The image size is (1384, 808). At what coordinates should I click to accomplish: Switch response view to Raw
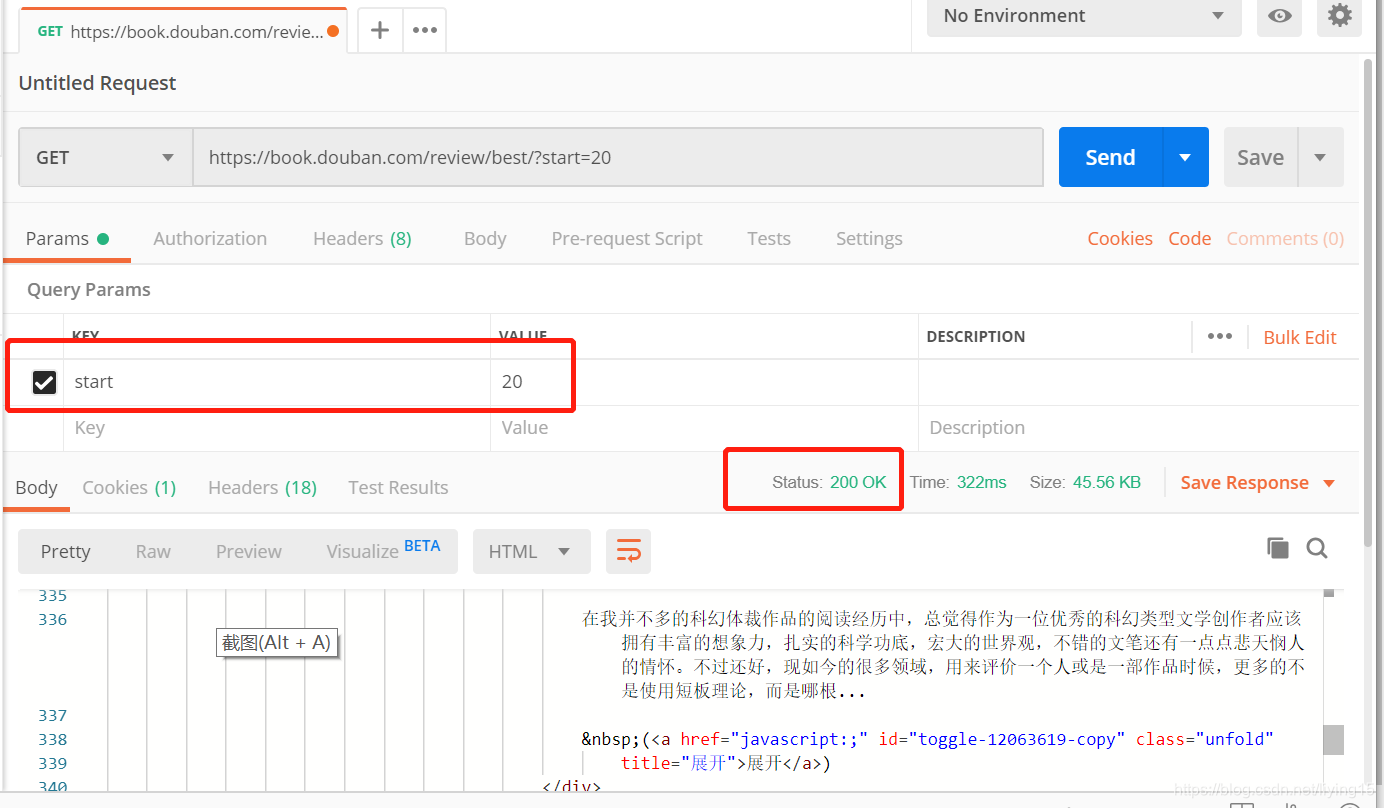(153, 551)
